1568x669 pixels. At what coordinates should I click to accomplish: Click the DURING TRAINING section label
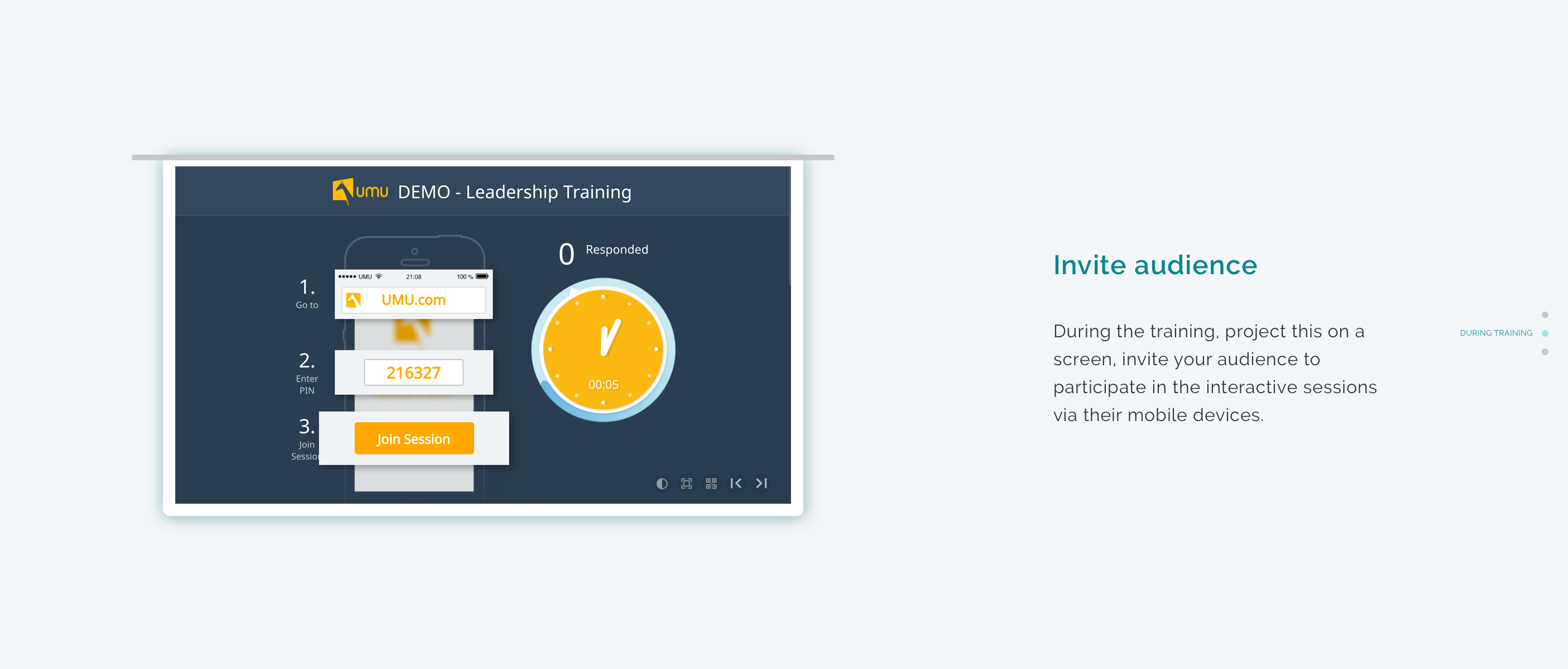1496,333
